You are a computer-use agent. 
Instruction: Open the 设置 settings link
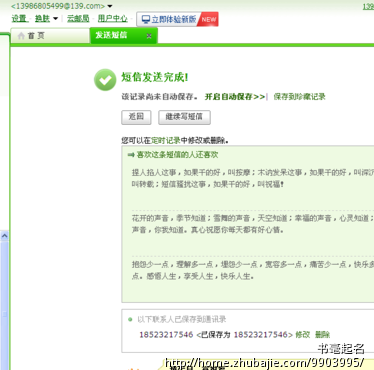click(x=19, y=19)
